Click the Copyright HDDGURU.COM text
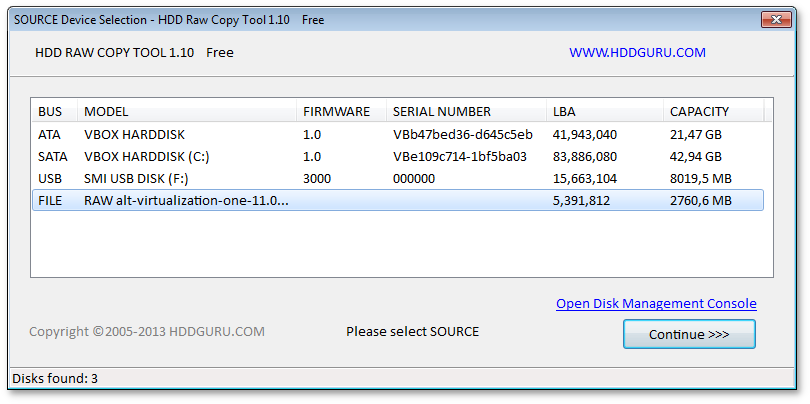This screenshot has height=404, width=810. [146, 331]
